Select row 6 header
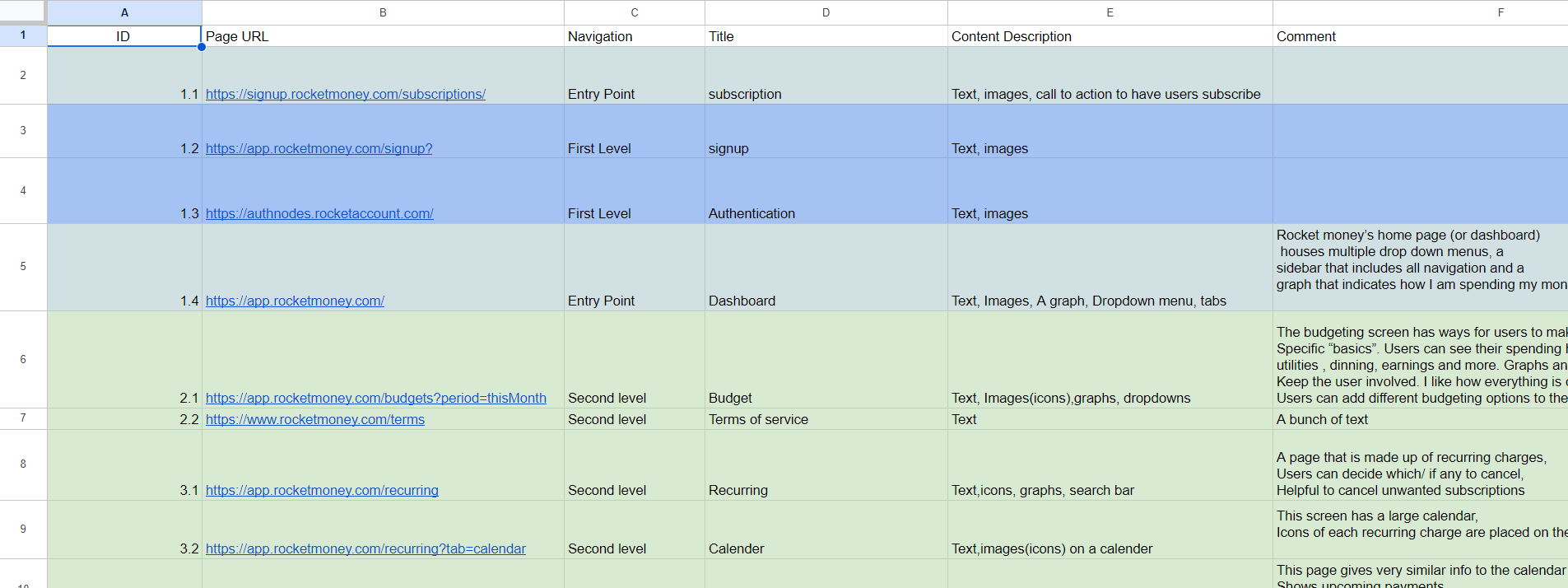Screen dimensions: 1568x588 click(23, 359)
